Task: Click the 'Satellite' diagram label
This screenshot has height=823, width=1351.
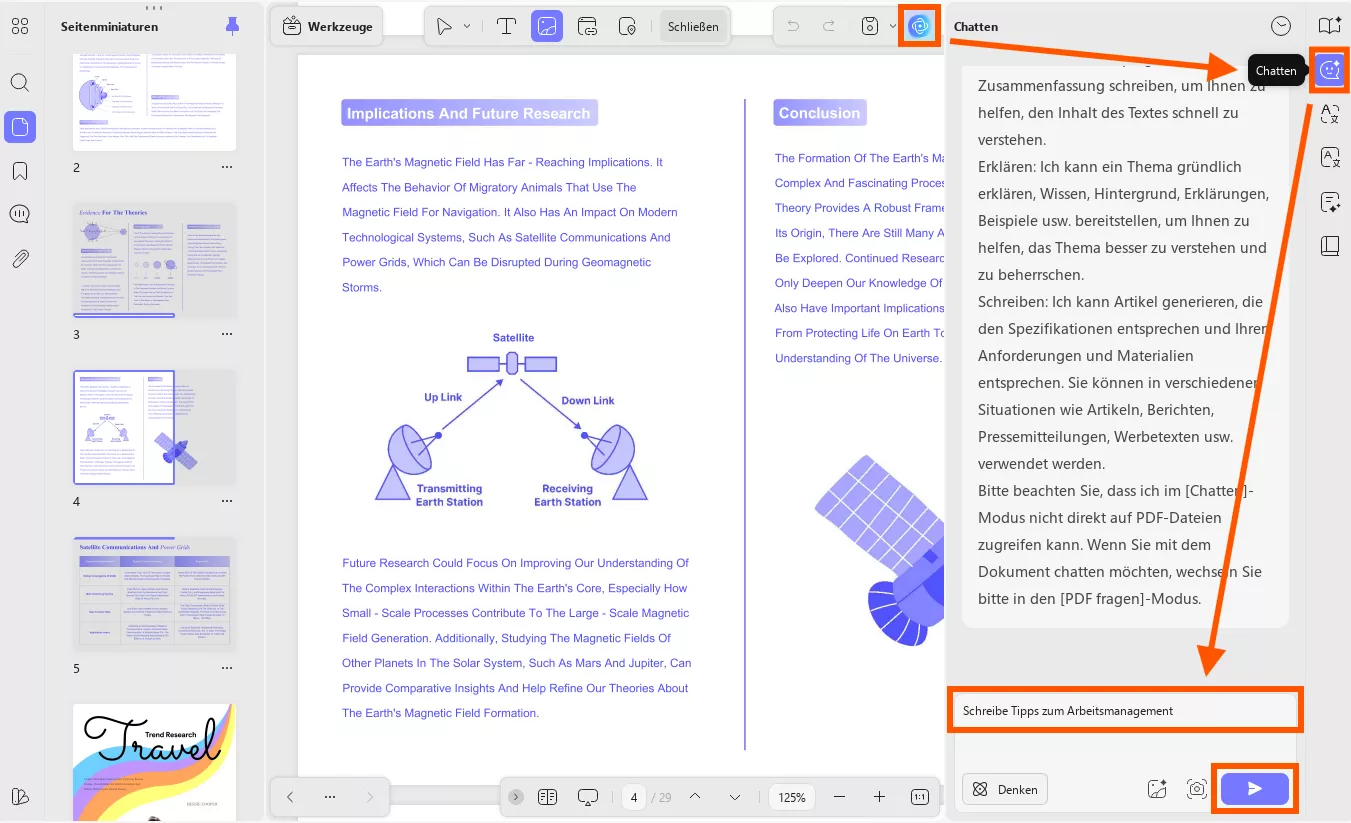Action: [x=513, y=338]
